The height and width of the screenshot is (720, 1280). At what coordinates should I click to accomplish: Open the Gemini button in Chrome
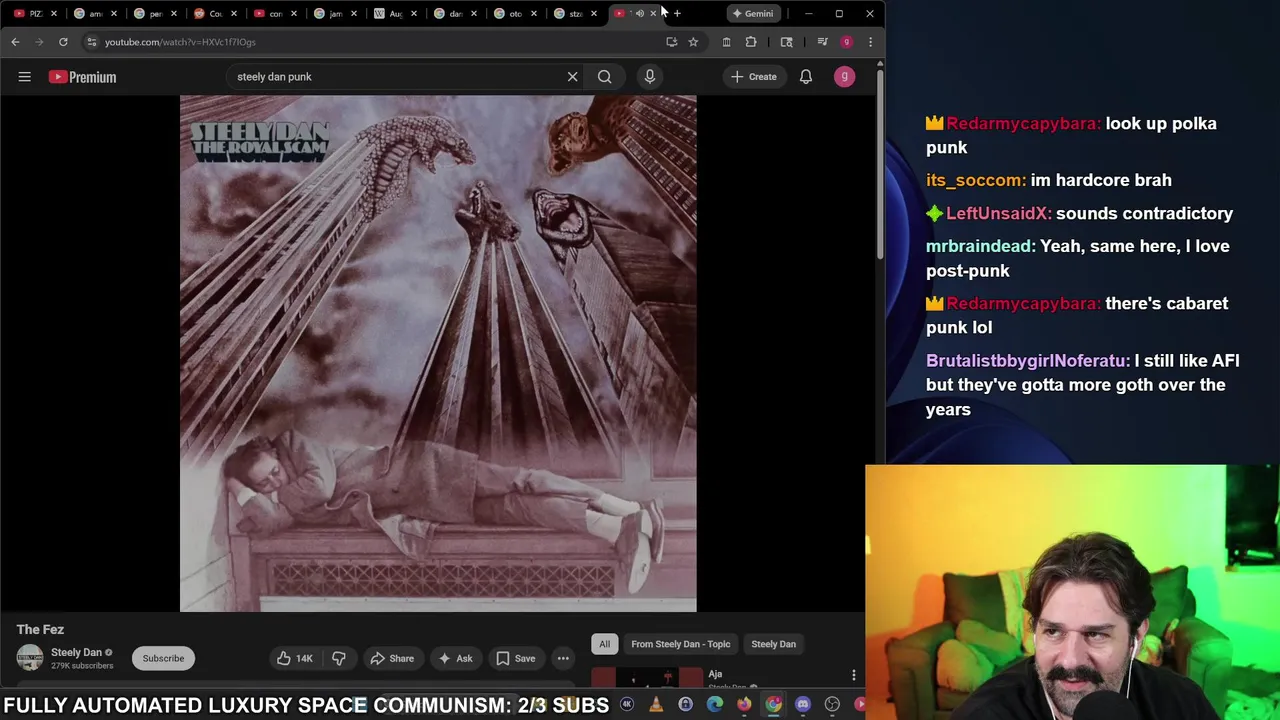point(753,13)
